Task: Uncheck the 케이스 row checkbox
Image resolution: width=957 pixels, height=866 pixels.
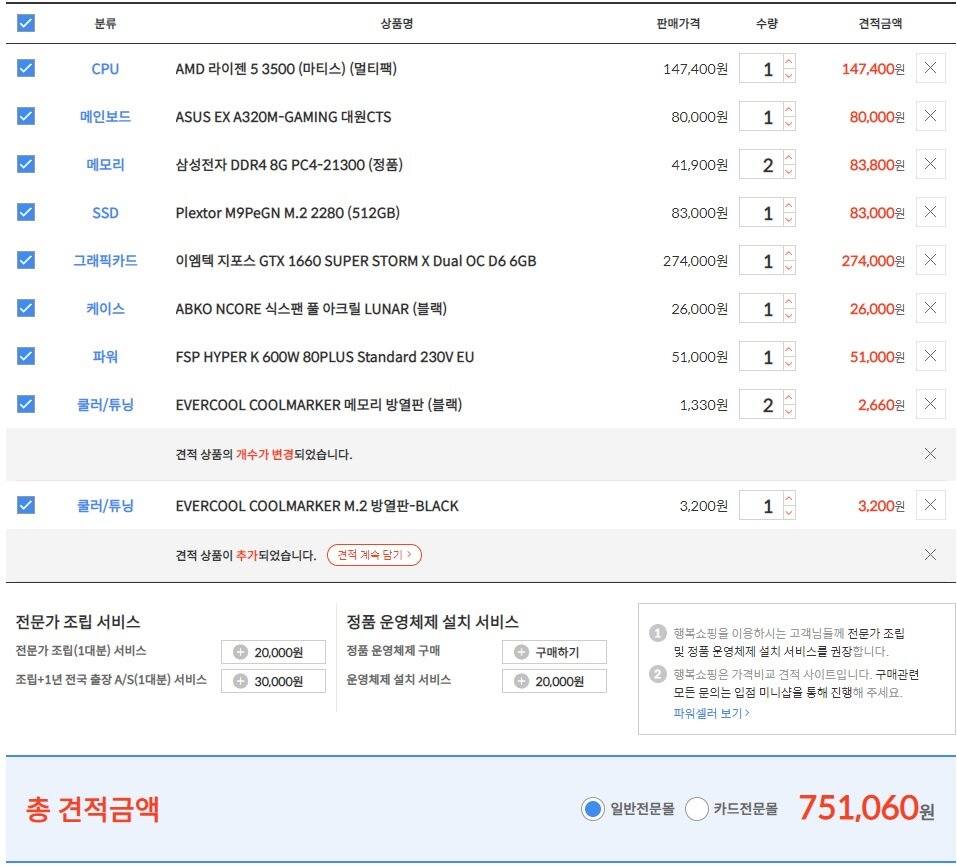Action: (x=26, y=308)
